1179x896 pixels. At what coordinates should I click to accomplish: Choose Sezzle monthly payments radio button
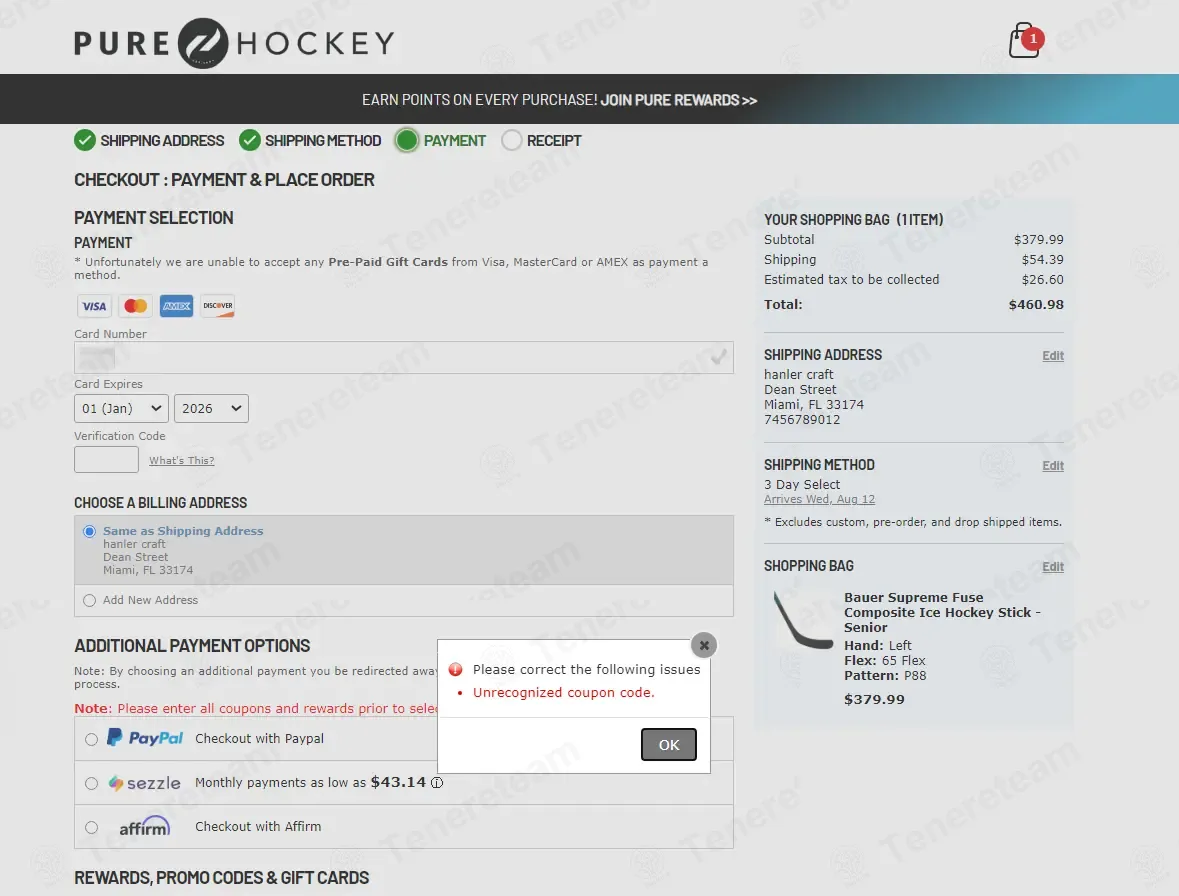tap(92, 783)
